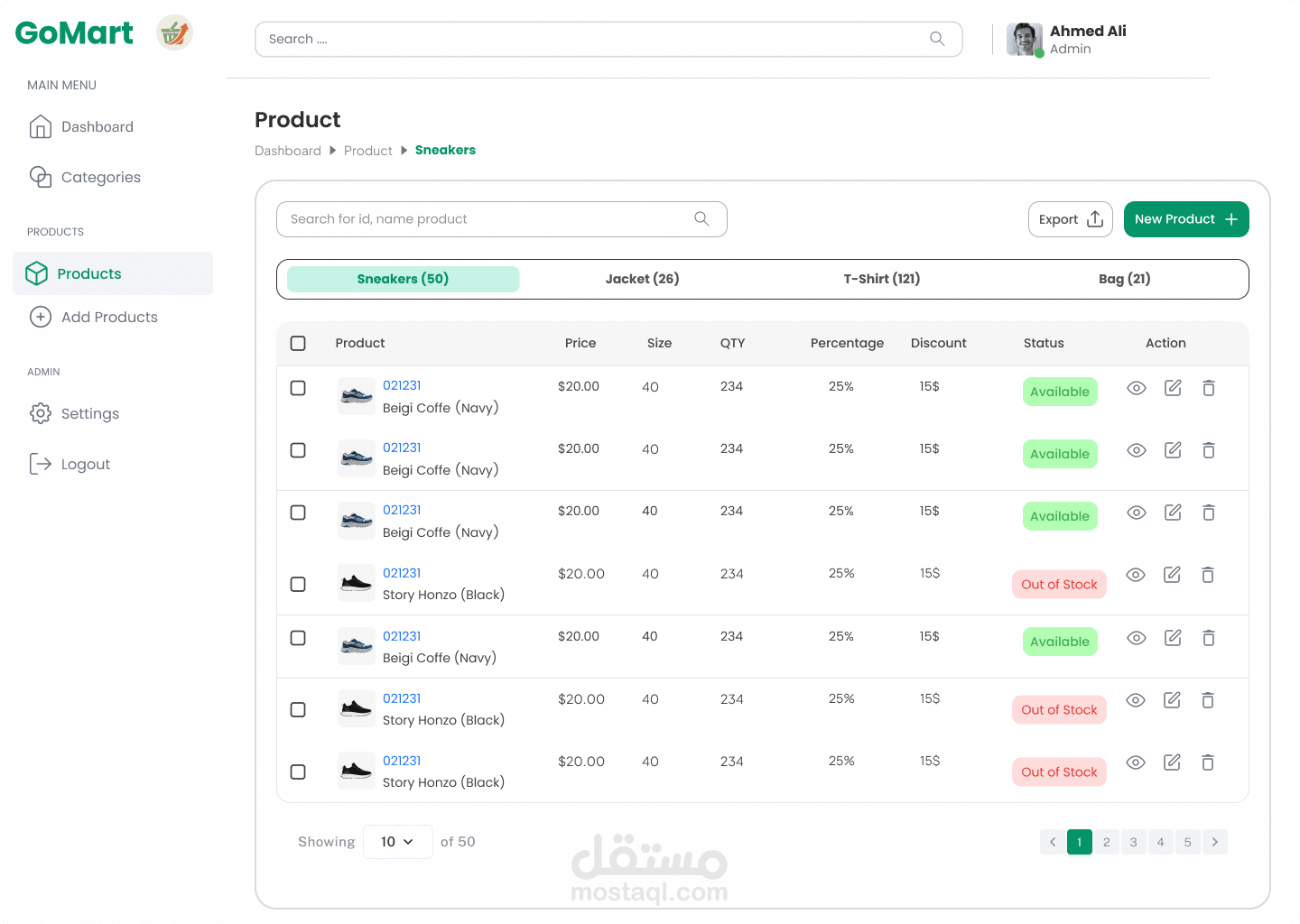Click the eye icon in the last row

[x=1136, y=762]
